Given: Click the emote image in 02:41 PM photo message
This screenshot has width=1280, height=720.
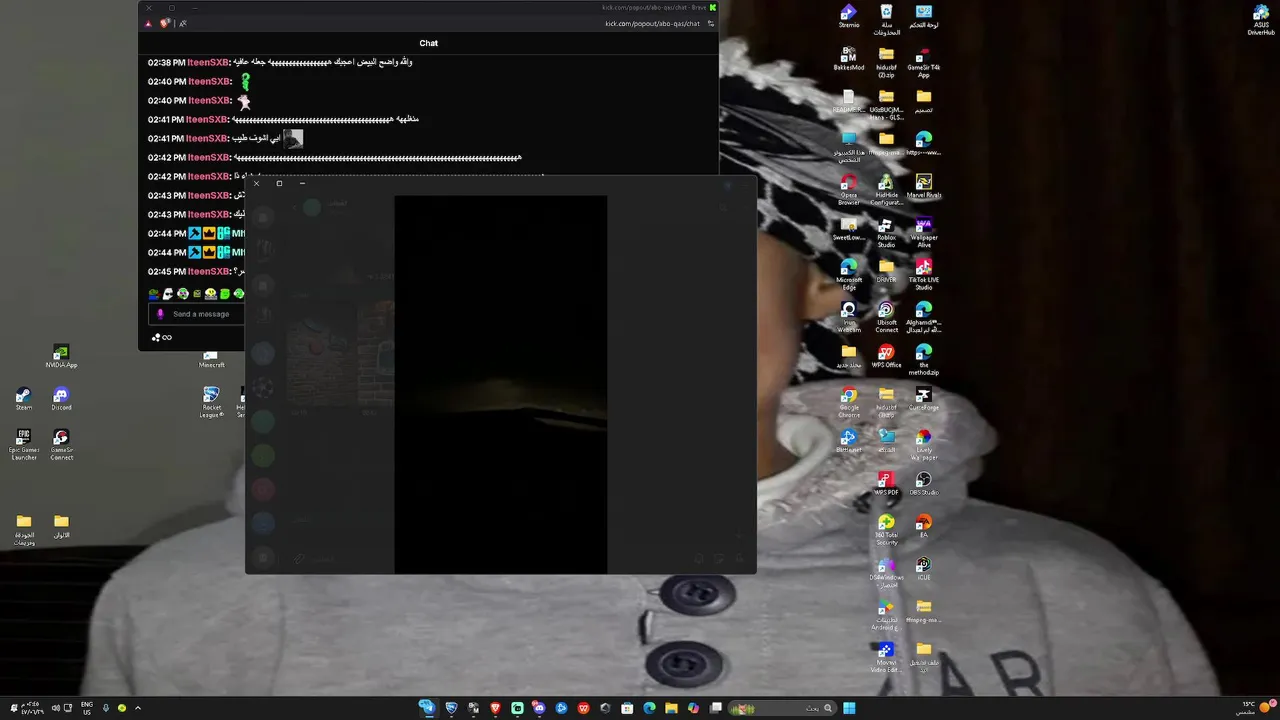Looking at the screenshot, I should [293, 138].
